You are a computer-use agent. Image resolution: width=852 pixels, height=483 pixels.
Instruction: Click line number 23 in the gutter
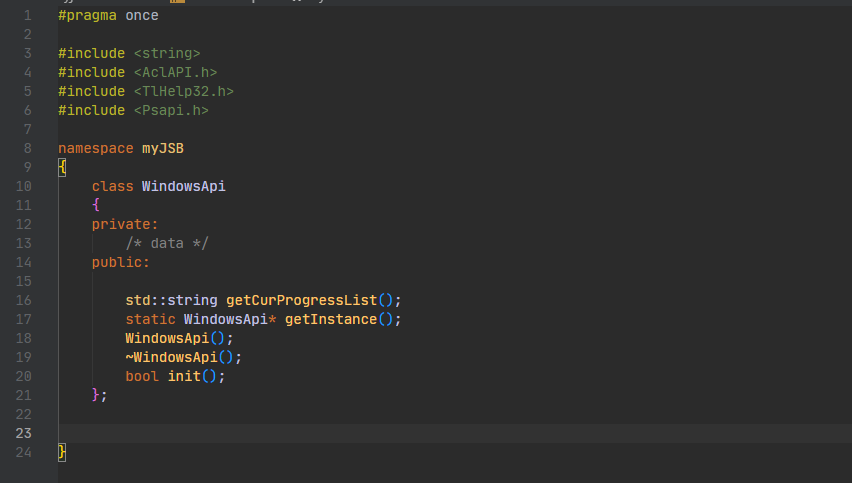tap(23, 434)
